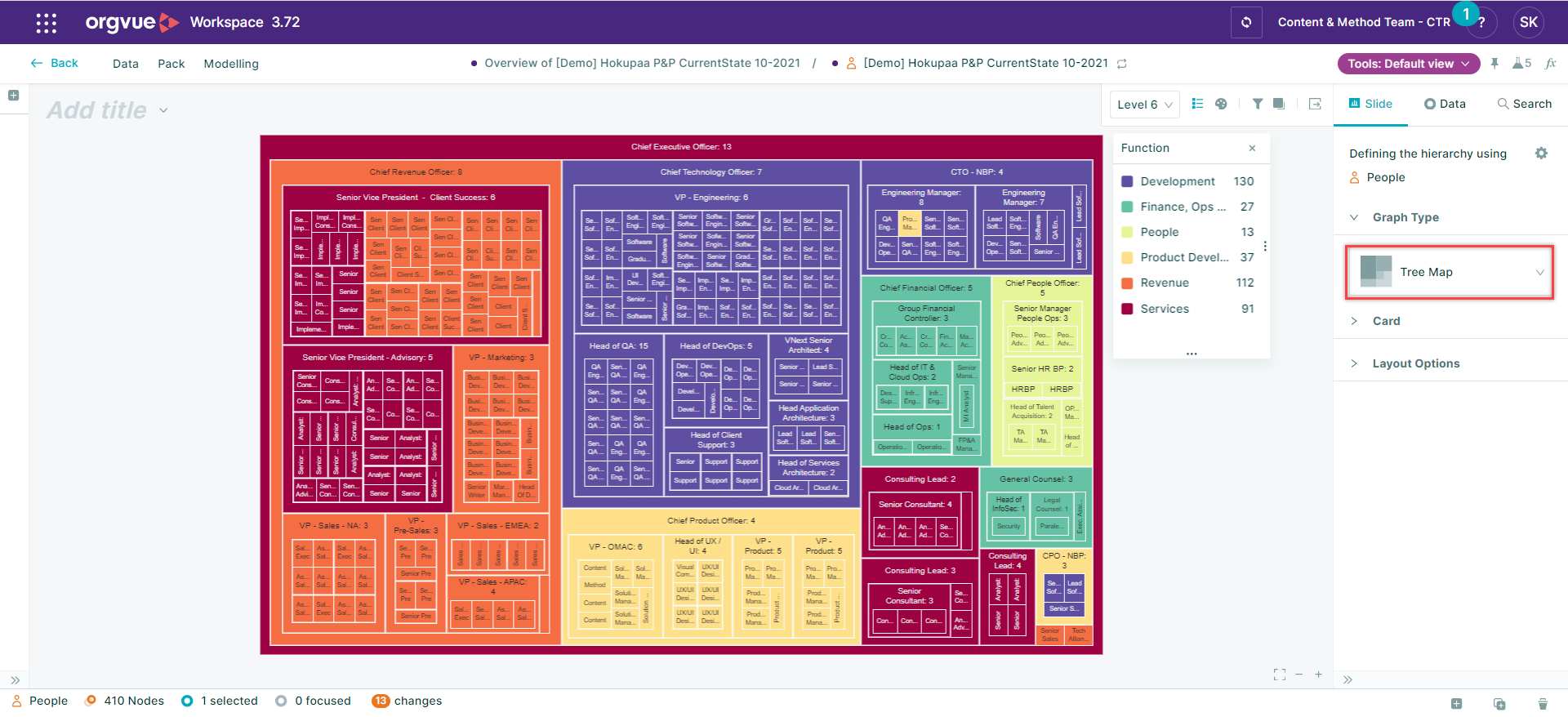Close the Function legend

pyautogui.click(x=1252, y=148)
